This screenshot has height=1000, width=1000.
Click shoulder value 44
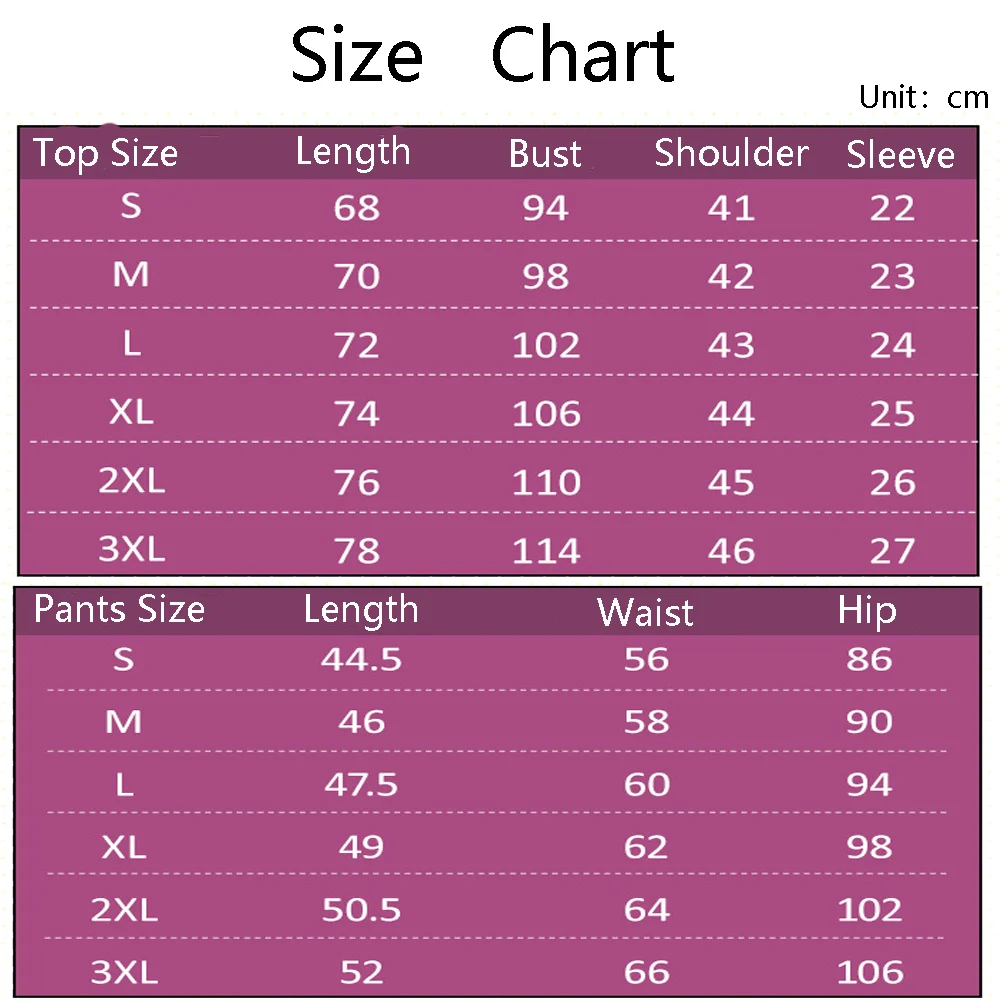(732, 414)
